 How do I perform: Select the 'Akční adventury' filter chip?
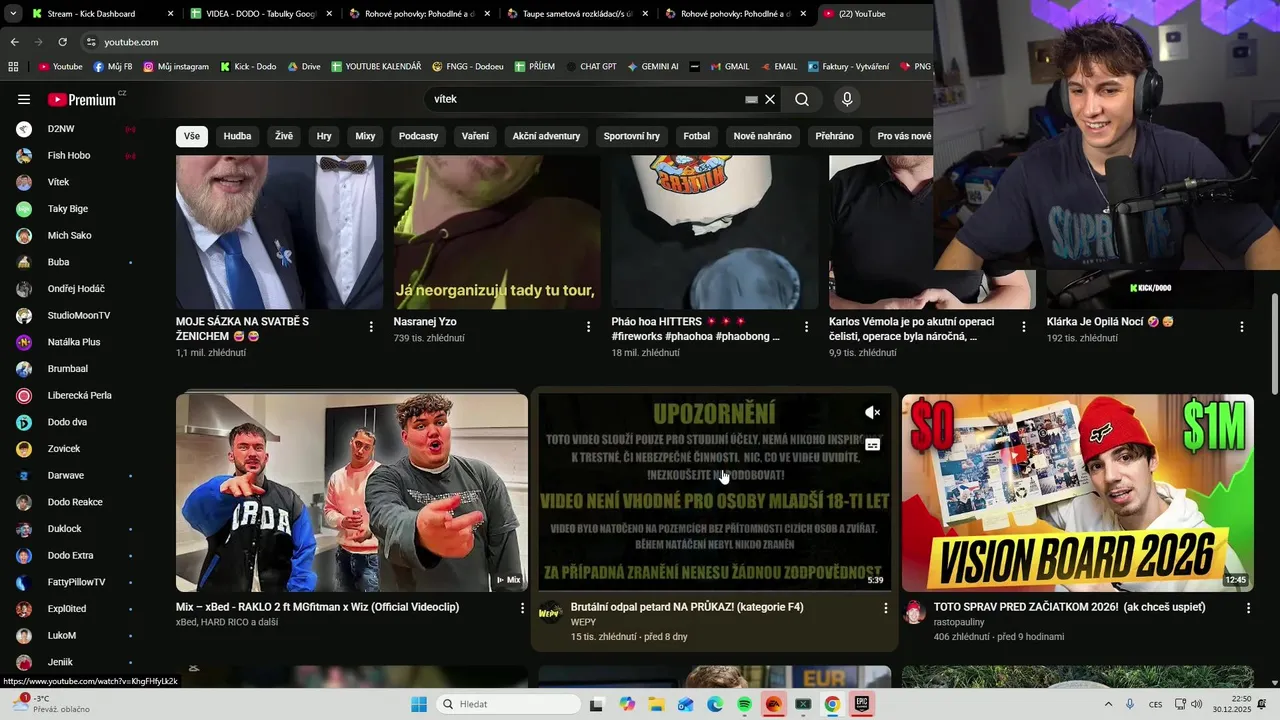(x=546, y=136)
